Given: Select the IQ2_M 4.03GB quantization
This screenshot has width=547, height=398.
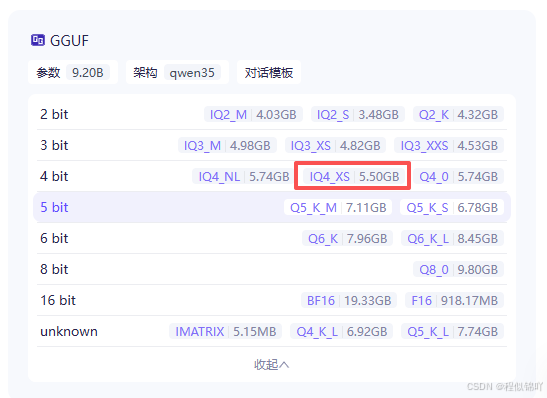Looking at the screenshot, I should tap(253, 114).
